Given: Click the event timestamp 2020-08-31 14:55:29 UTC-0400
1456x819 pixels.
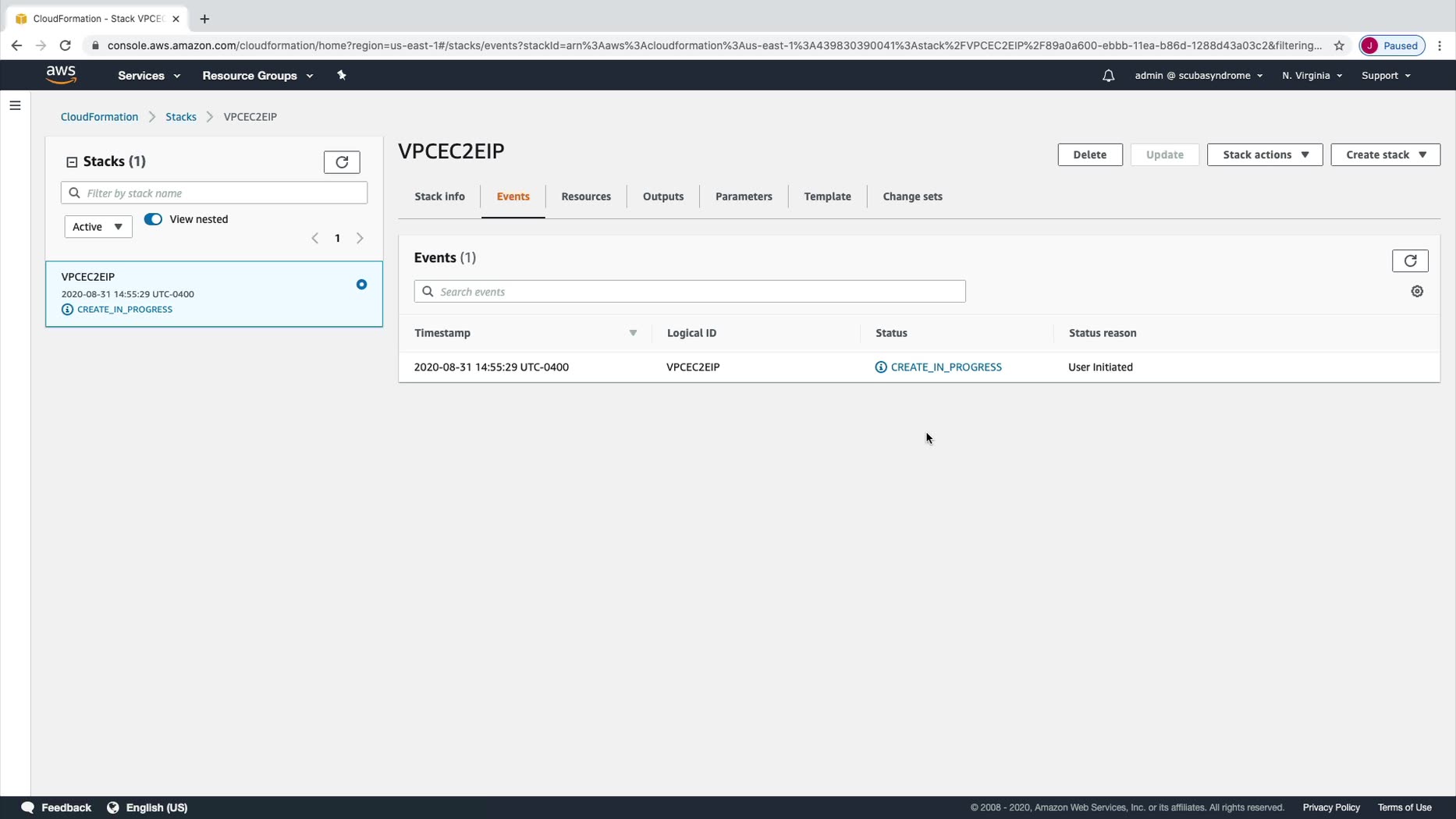Looking at the screenshot, I should 492,367.
